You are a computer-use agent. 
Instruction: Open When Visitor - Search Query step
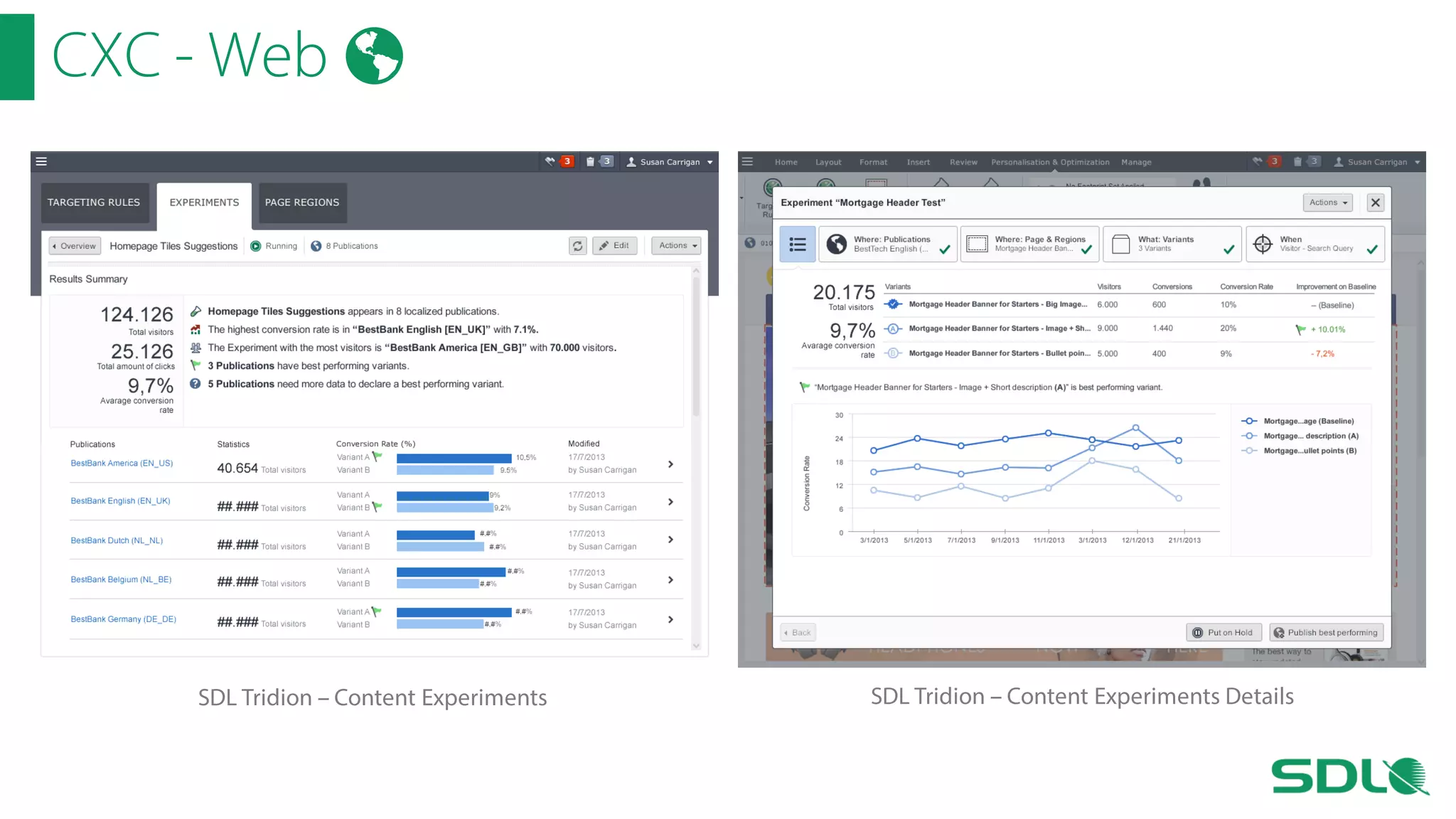coord(1315,245)
